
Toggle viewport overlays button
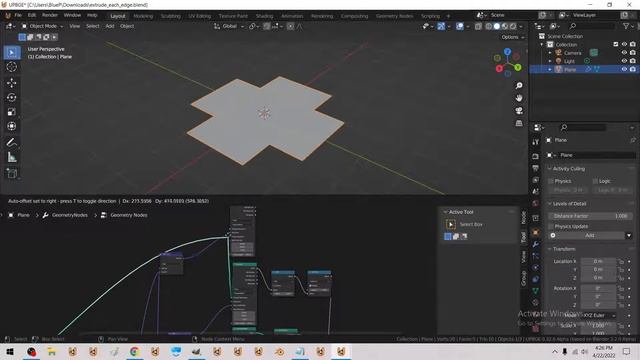click(460, 26)
